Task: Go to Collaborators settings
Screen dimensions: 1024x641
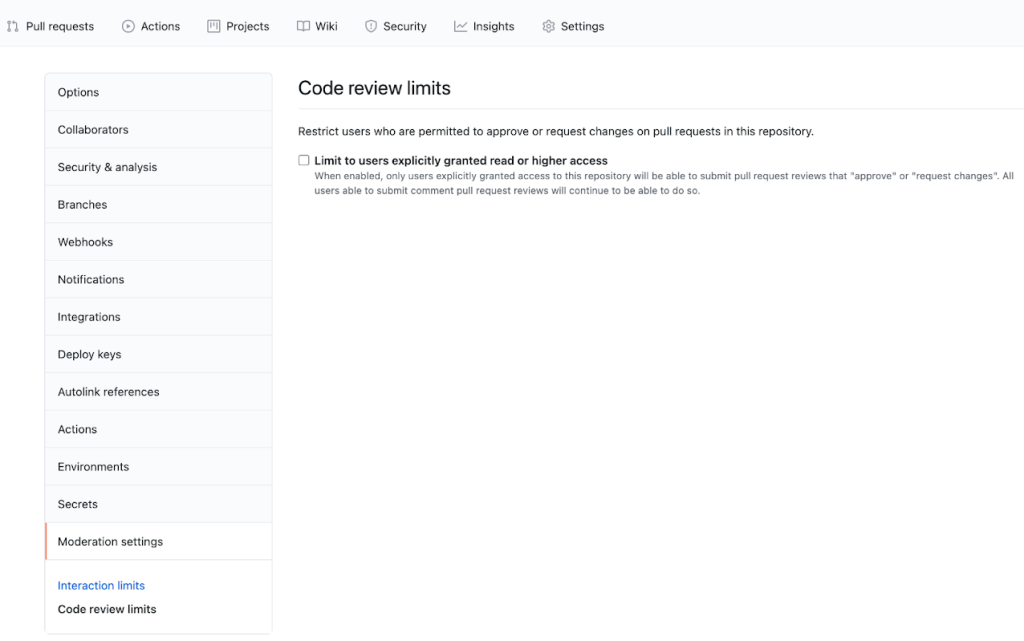Action: pos(92,129)
